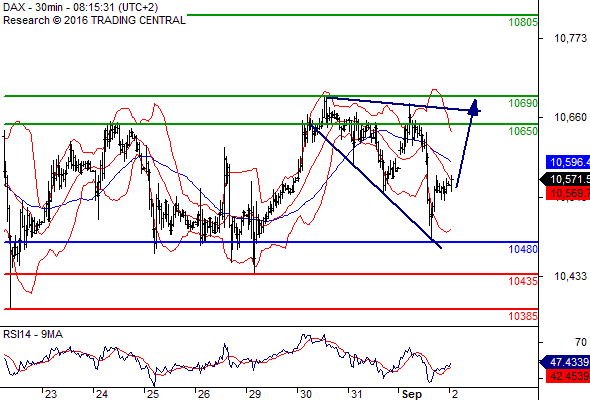Click the blue 10,596 moving average price tag
Screen dimensions: 590x400
568,163
